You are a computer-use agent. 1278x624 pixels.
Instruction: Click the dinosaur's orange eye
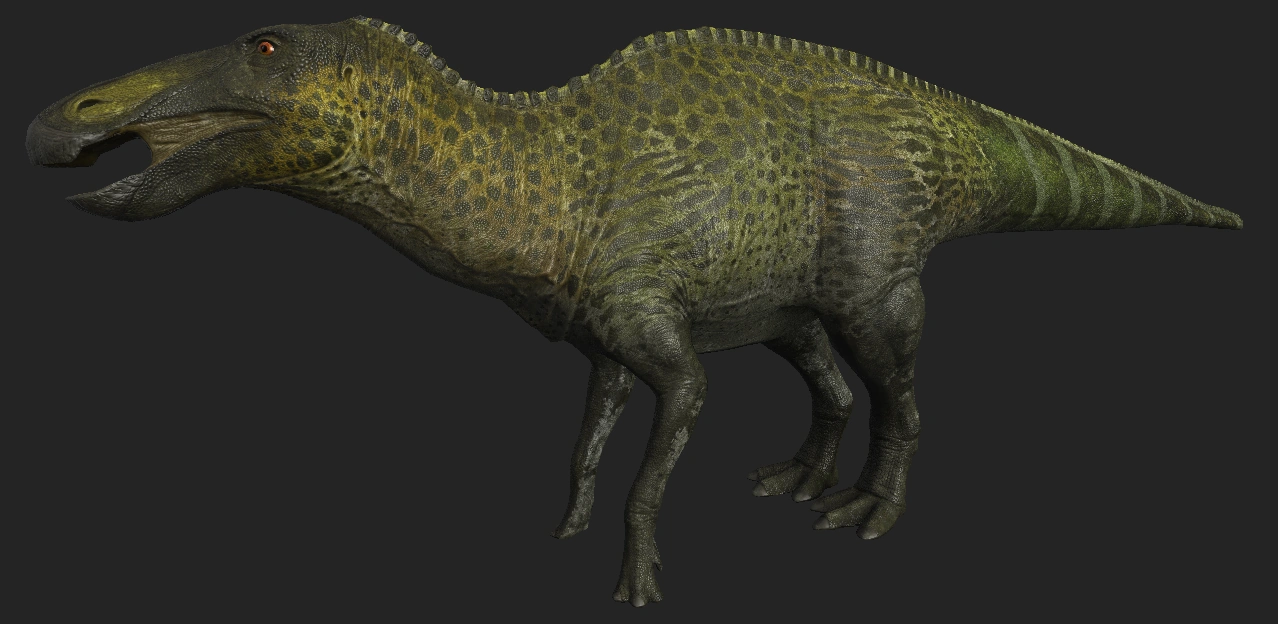[265, 46]
